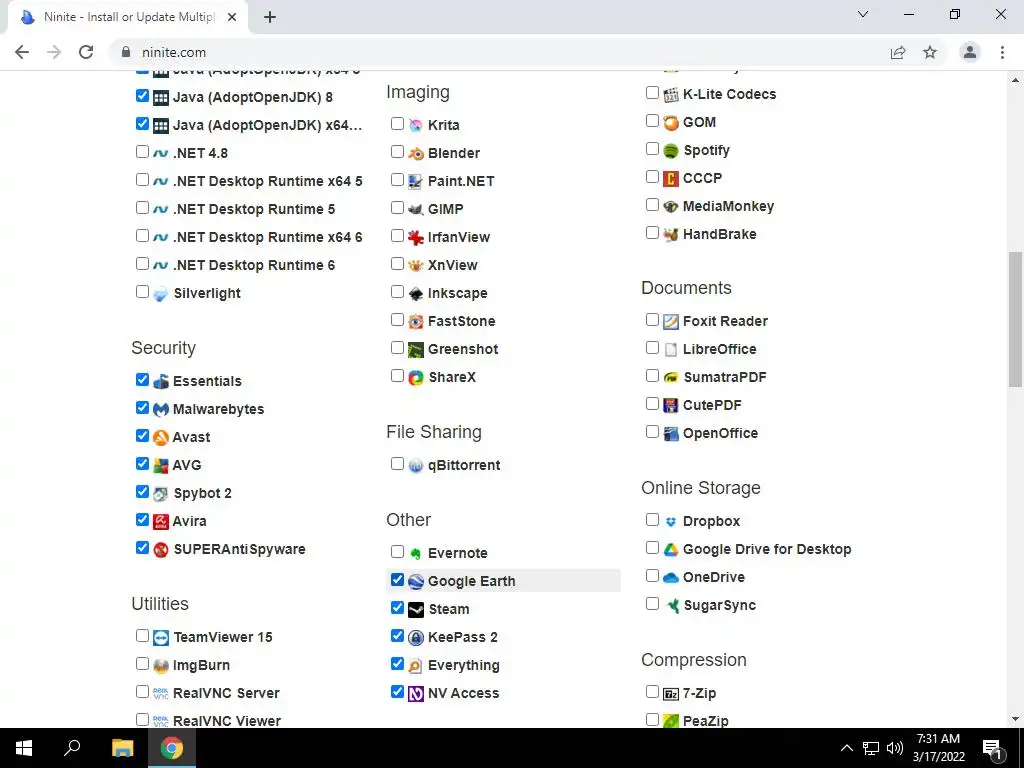Uncheck the Essentials checkbox
Viewport: 1024px width, 768px height.
142,379
